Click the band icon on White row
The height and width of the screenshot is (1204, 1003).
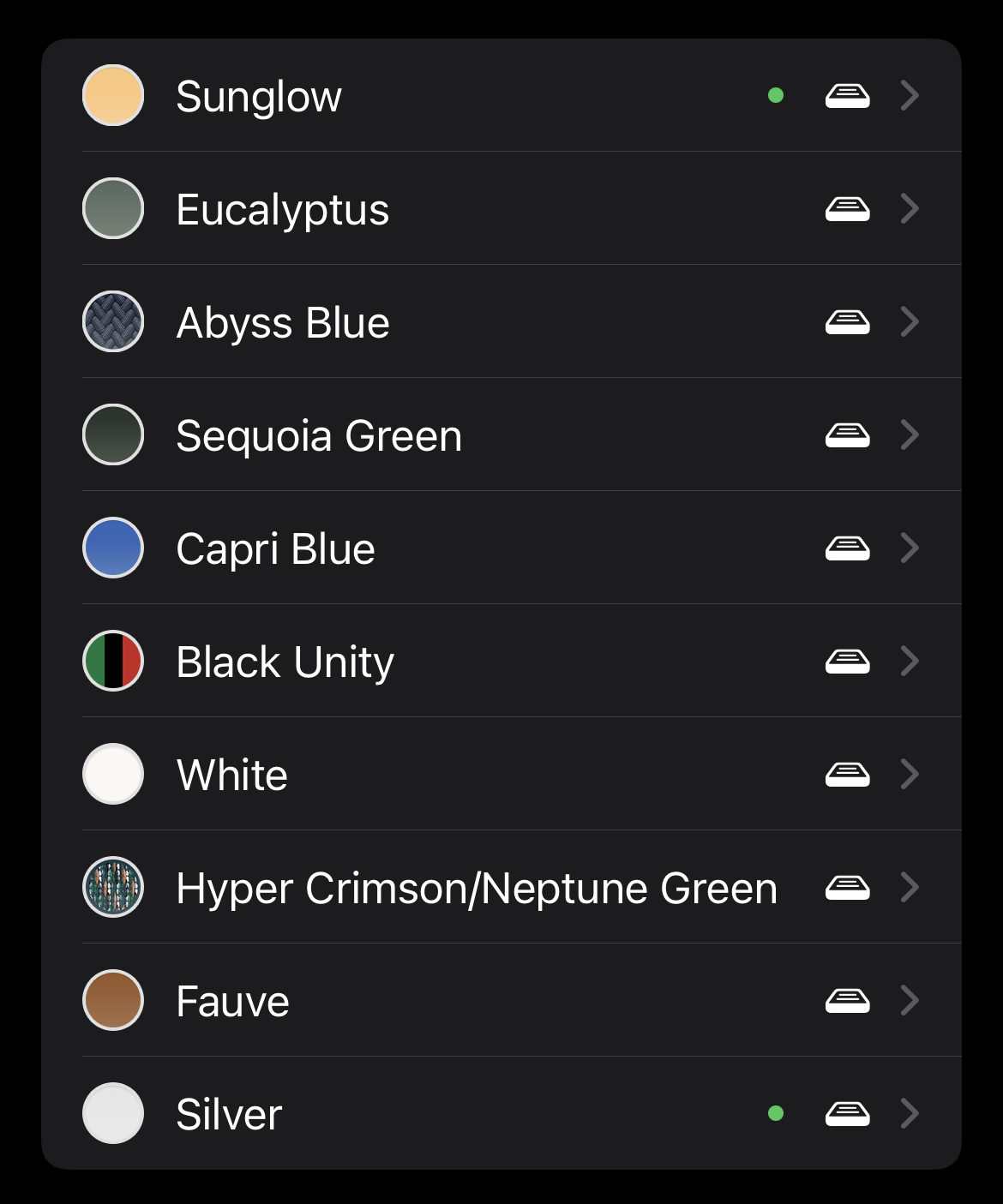click(847, 774)
